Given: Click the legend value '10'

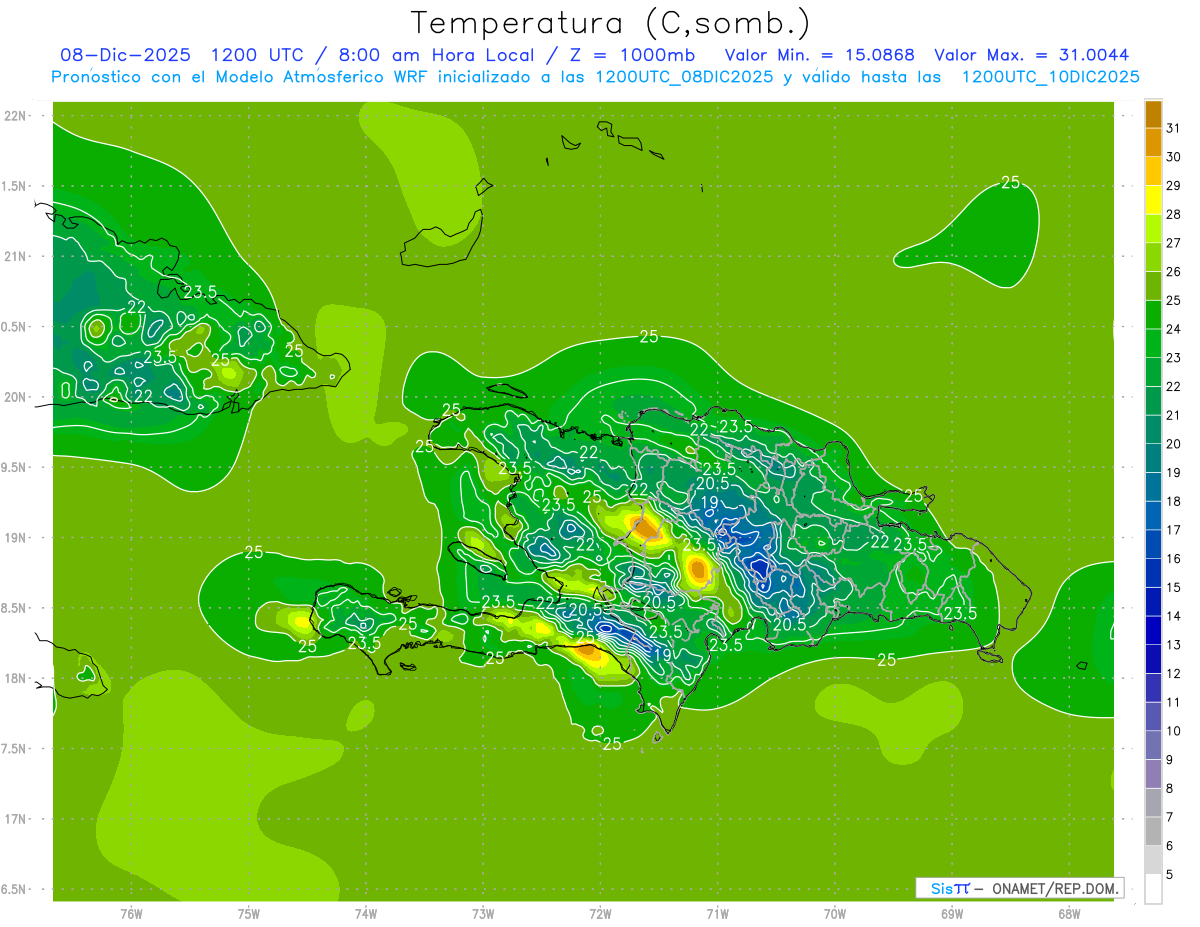Looking at the screenshot, I should [1173, 731].
